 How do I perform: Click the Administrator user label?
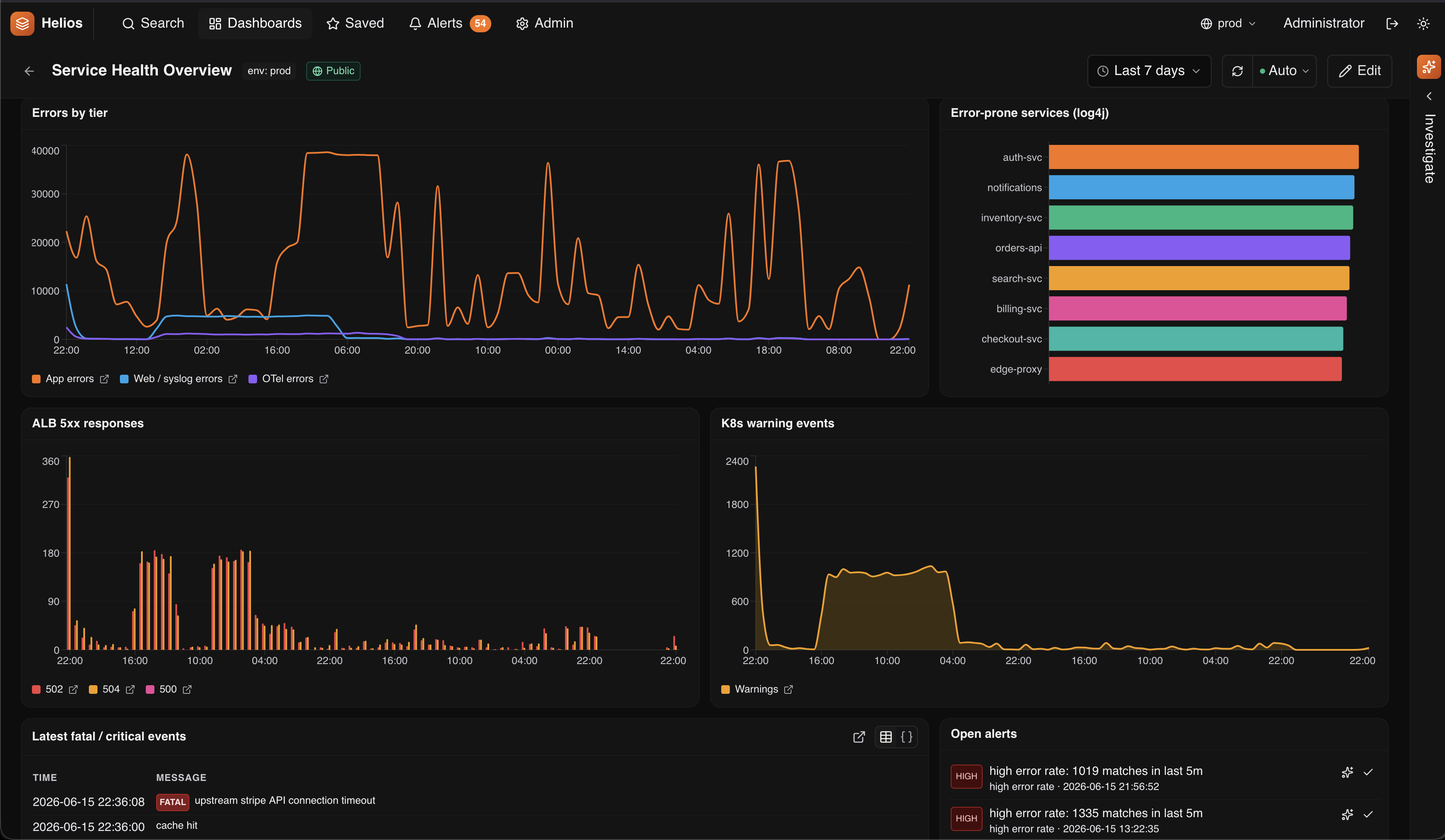[1323, 24]
